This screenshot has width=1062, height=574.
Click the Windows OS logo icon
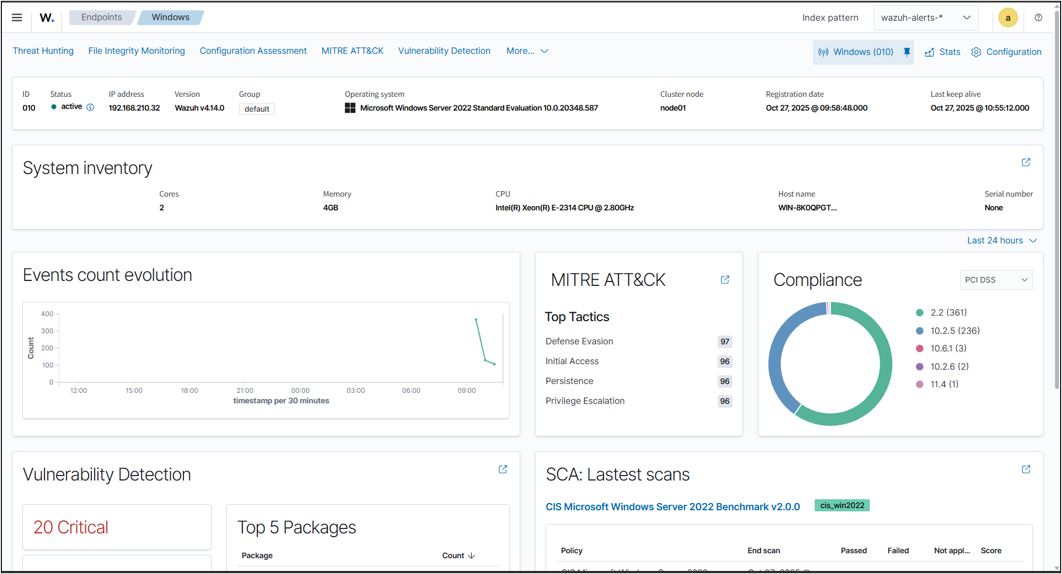pyautogui.click(x=350, y=108)
